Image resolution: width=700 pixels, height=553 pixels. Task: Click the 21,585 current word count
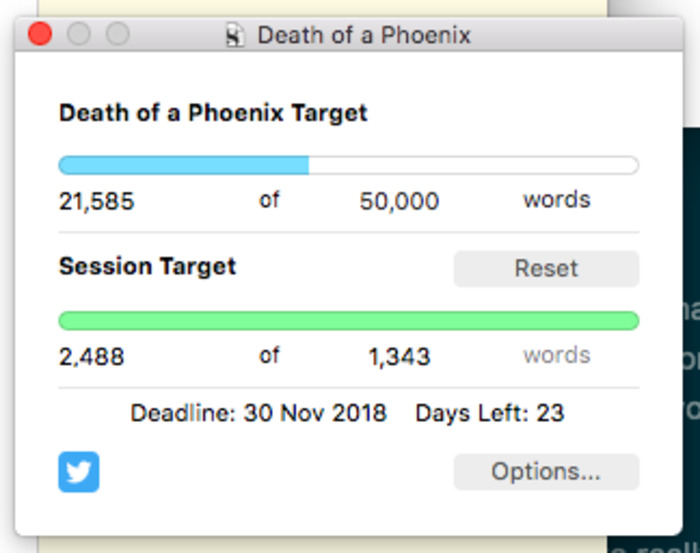click(96, 201)
